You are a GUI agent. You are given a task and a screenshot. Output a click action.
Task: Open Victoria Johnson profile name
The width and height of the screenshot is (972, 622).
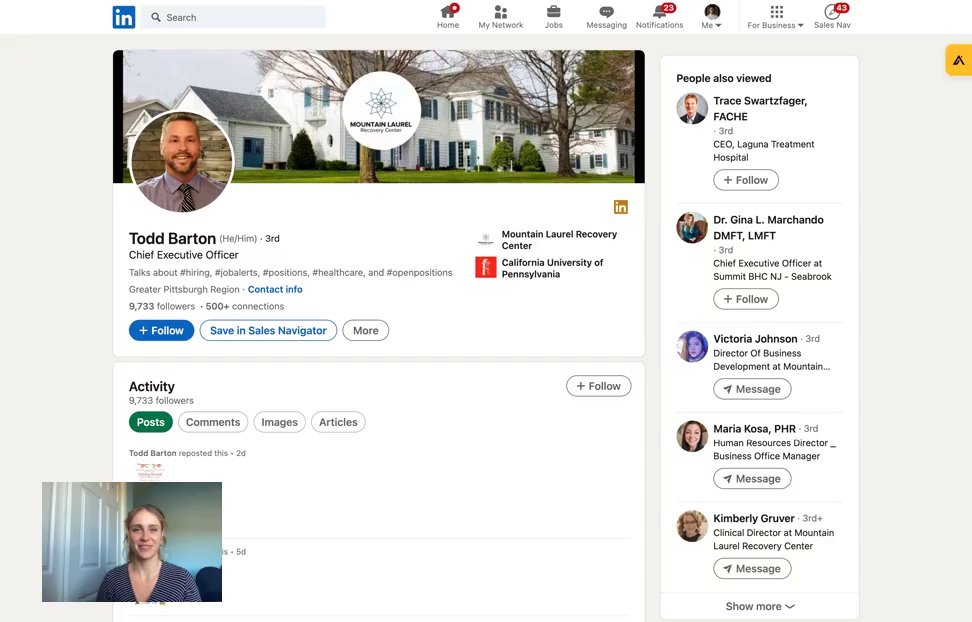(x=755, y=339)
